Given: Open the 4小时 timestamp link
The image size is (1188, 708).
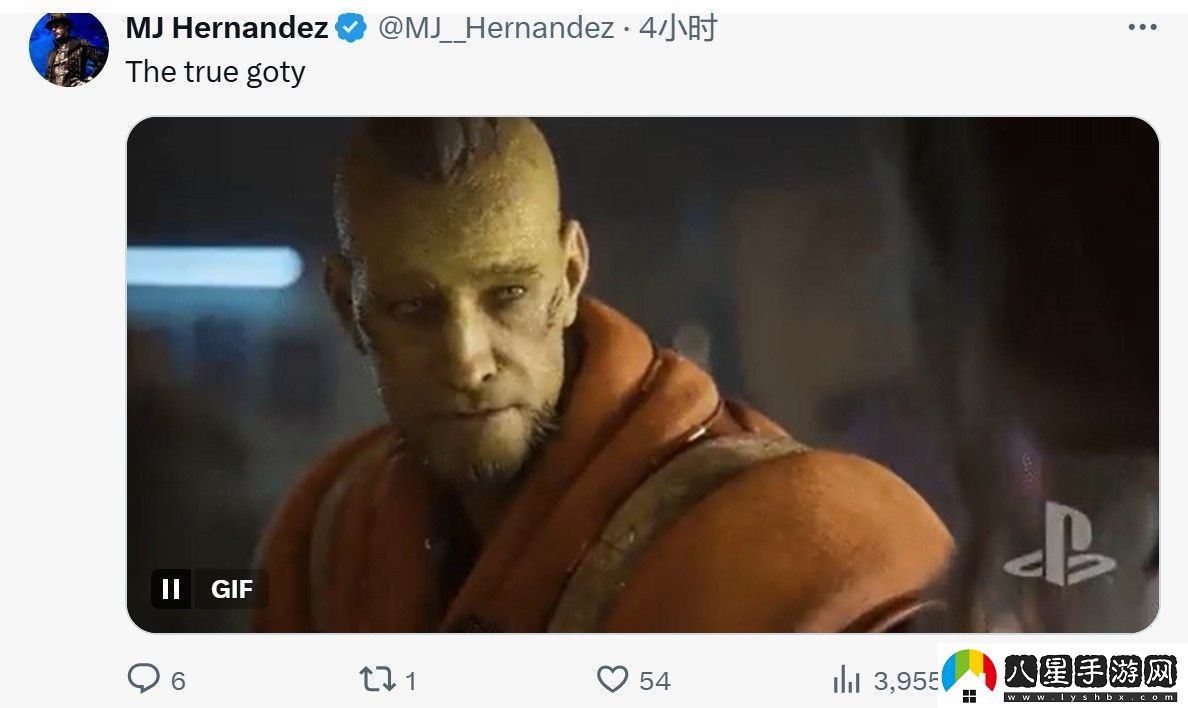Looking at the screenshot, I should 677,29.
